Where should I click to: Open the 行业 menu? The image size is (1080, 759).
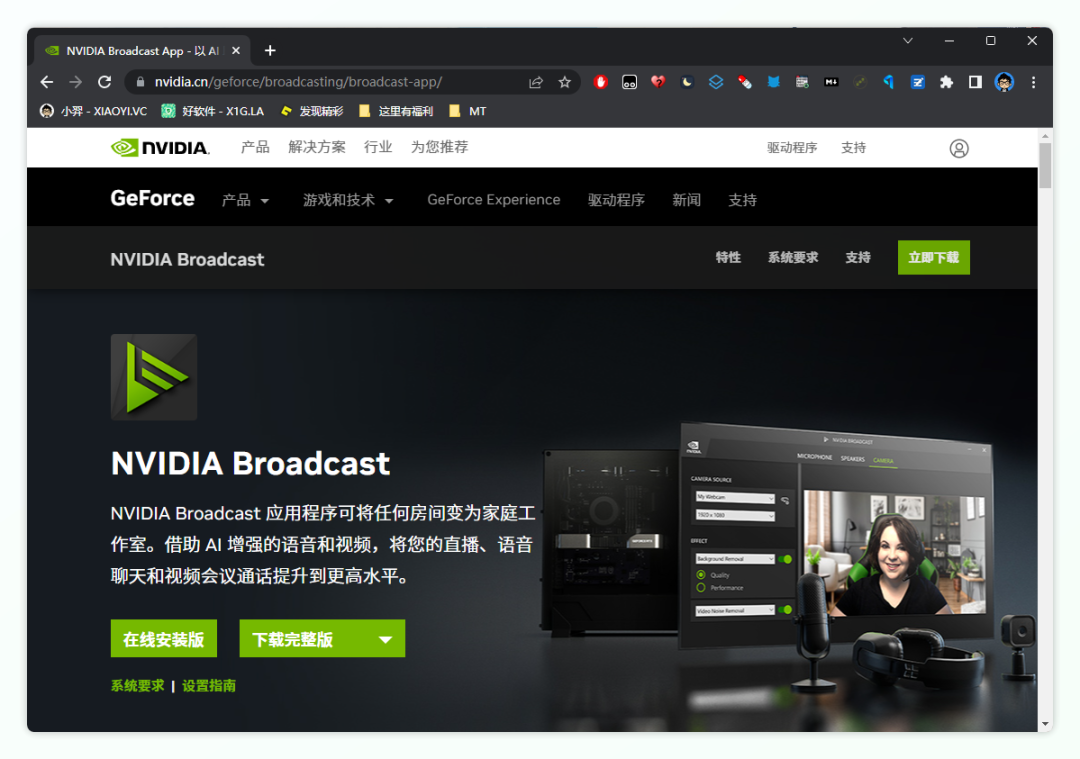pos(378,147)
